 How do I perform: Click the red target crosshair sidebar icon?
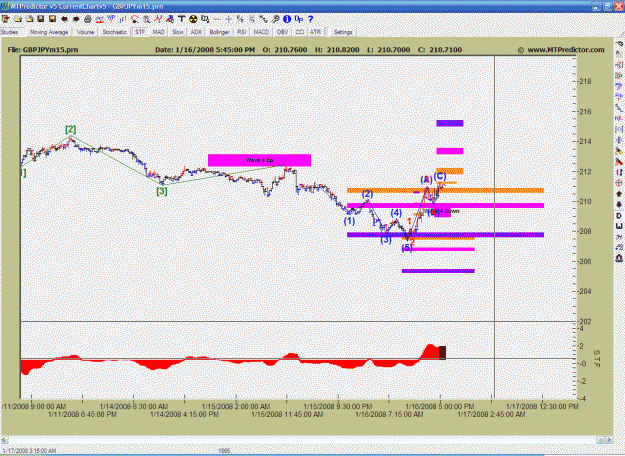tap(619, 183)
